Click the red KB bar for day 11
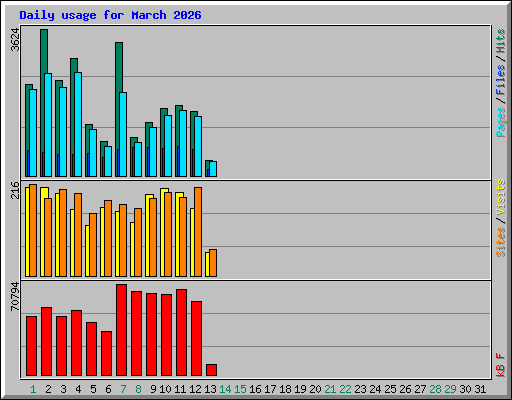The image size is (512, 400). 181,332
